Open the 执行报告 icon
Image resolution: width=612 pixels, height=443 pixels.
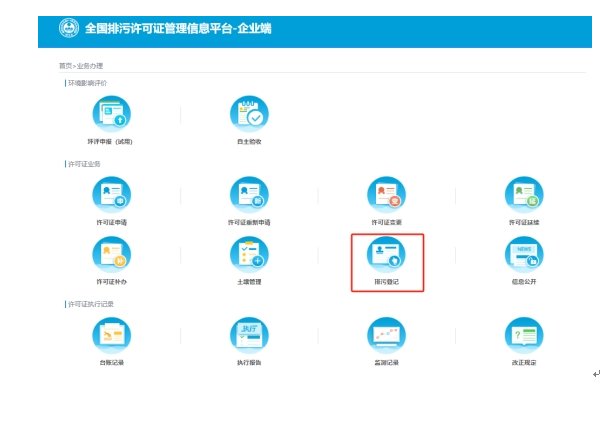(x=249, y=335)
